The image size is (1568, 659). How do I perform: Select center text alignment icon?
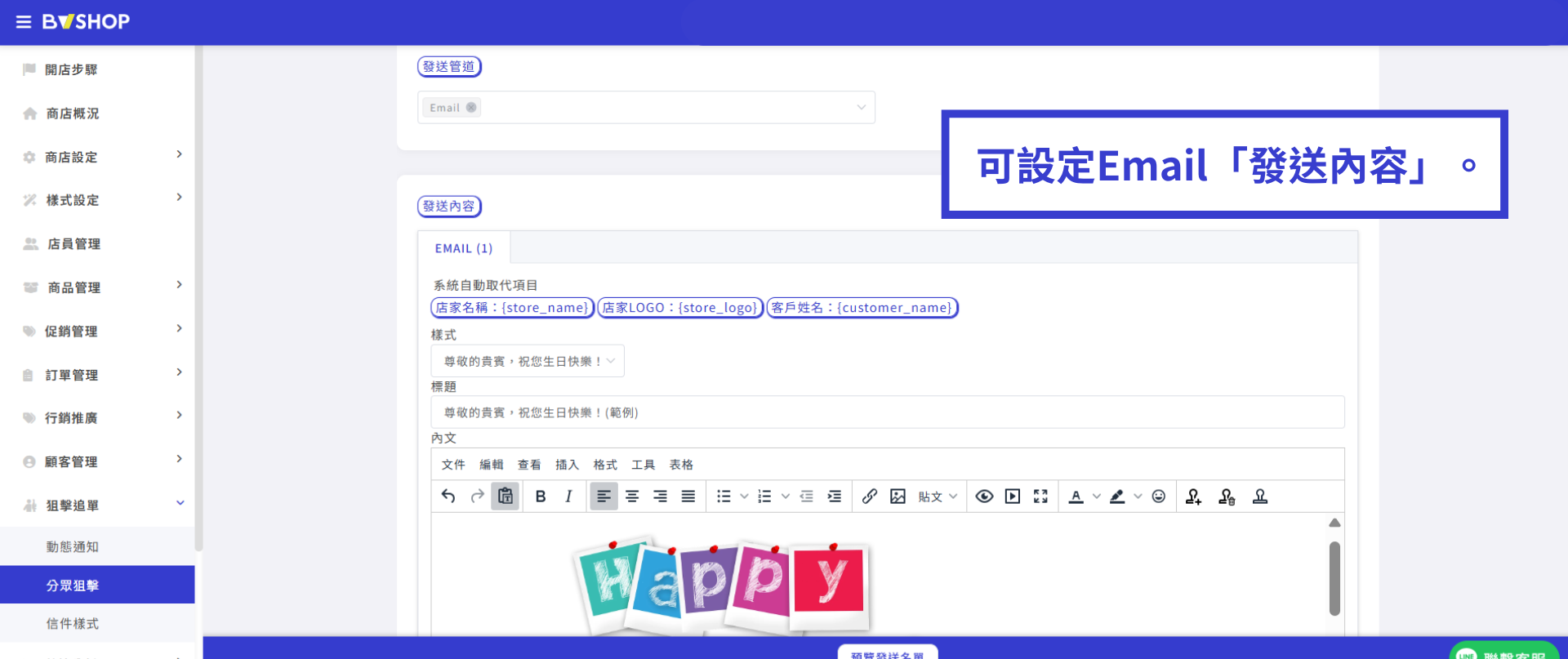[x=632, y=496]
